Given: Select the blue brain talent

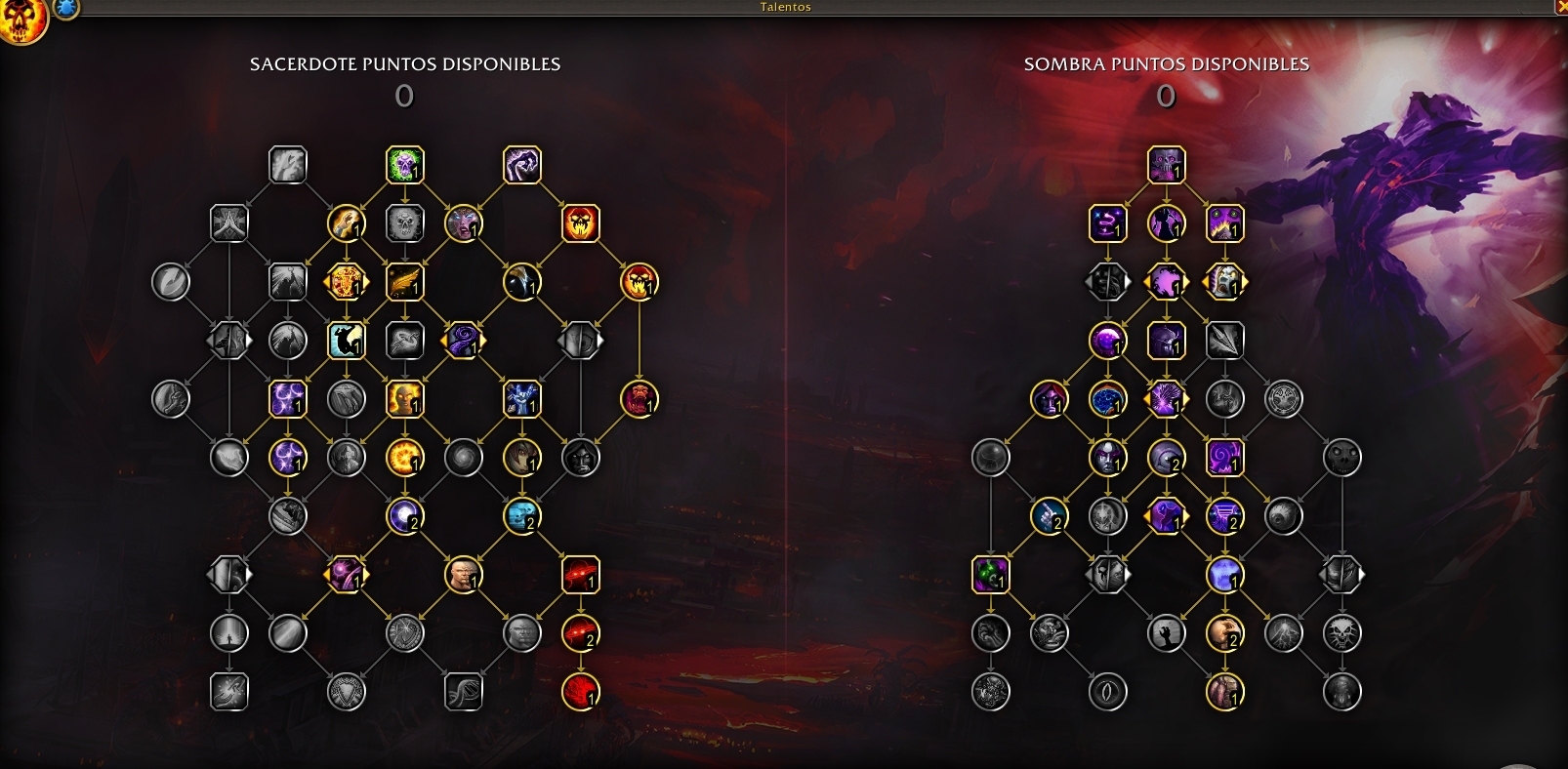Looking at the screenshot, I should click(1108, 399).
